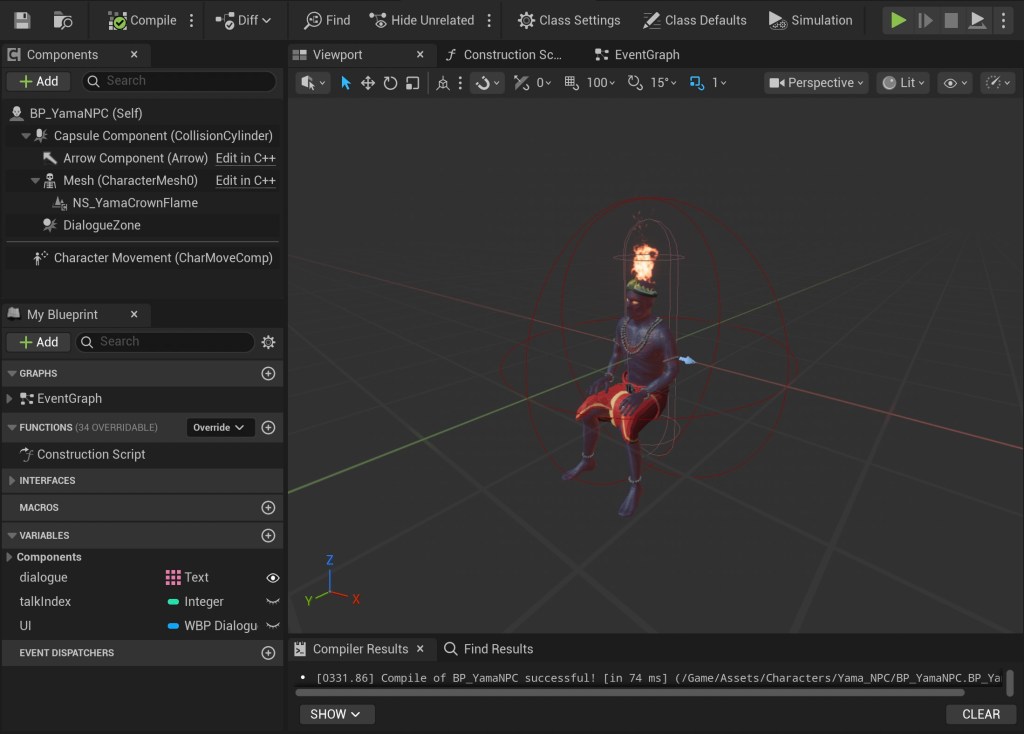Select the scale gizmo tool
The height and width of the screenshot is (734, 1024).
click(x=412, y=83)
